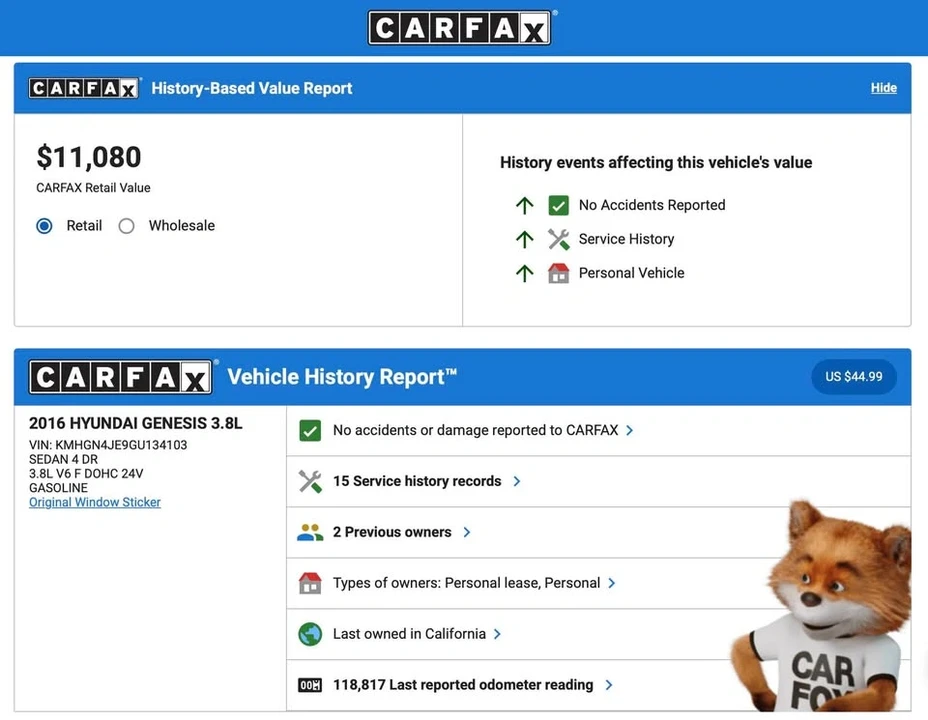The image size is (928, 720).
Task: Expand no accidents or damage details chevron
Action: (x=630, y=431)
